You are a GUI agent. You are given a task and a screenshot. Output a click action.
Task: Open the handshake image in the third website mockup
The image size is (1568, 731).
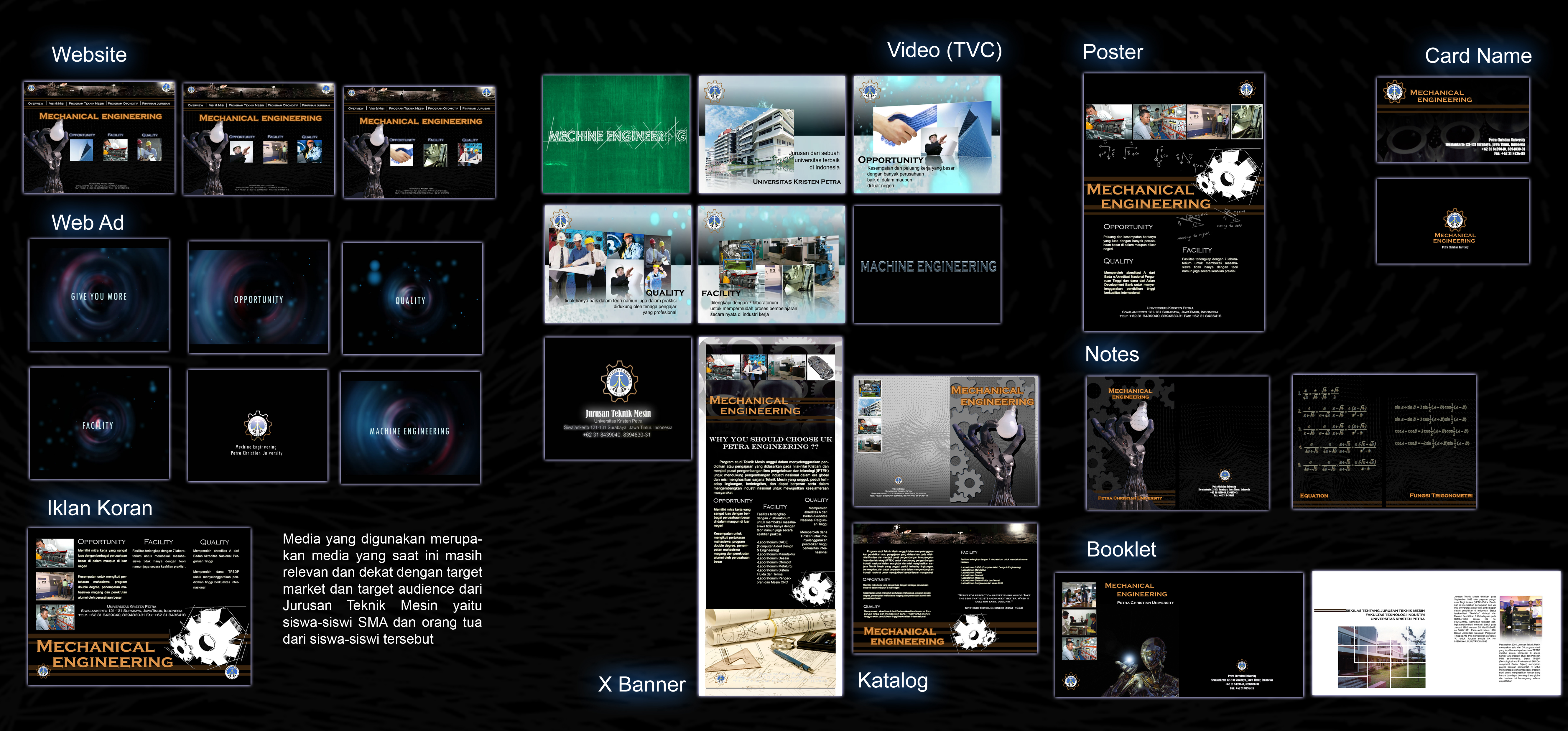(x=401, y=156)
